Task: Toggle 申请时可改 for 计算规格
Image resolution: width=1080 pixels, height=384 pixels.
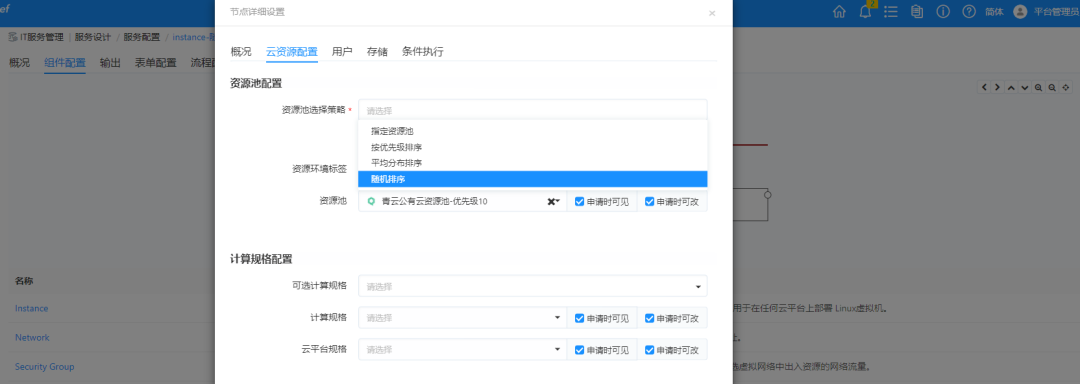Action: click(650, 318)
